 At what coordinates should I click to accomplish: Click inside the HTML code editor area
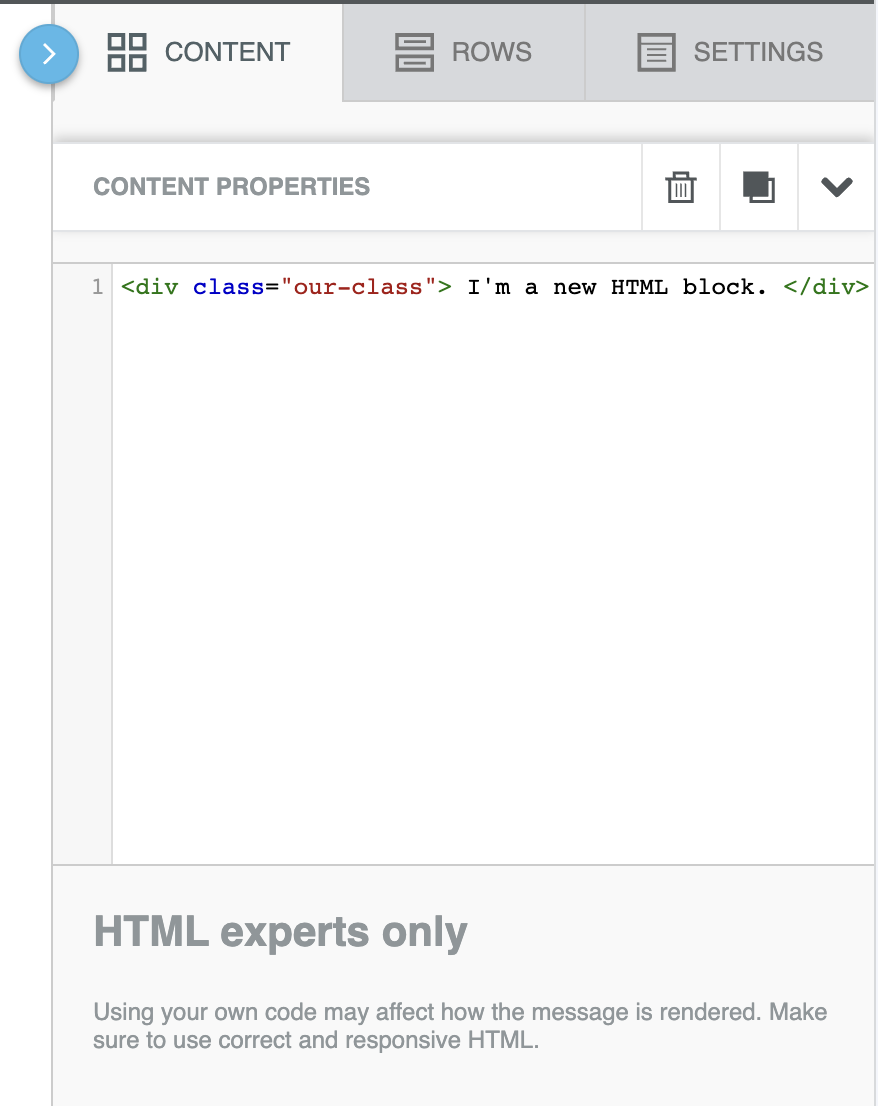(493, 564)
